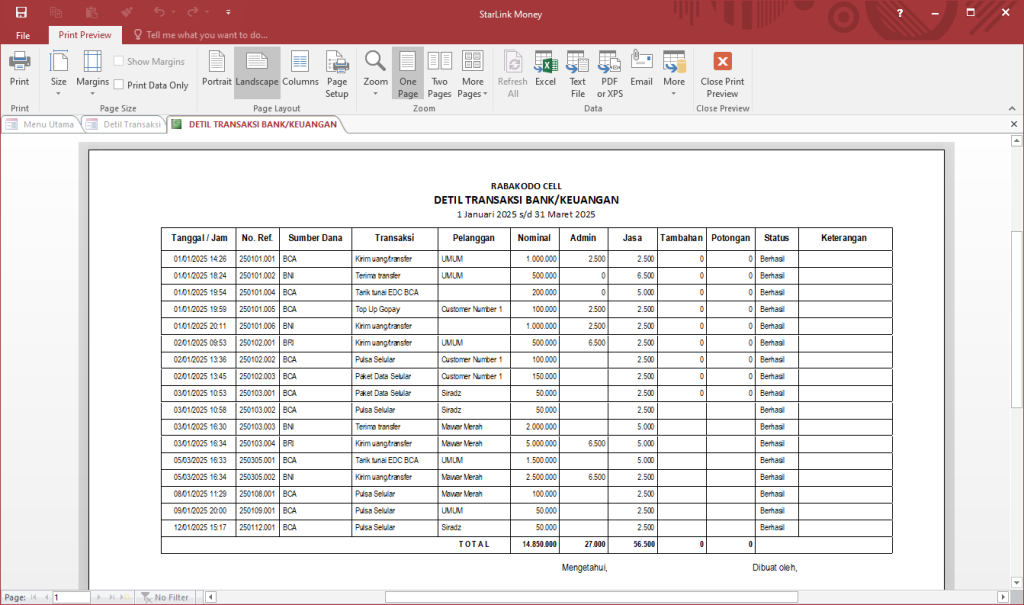Open the Zoom magnifier dropdown
The image size is (1024, 605).
376,73
